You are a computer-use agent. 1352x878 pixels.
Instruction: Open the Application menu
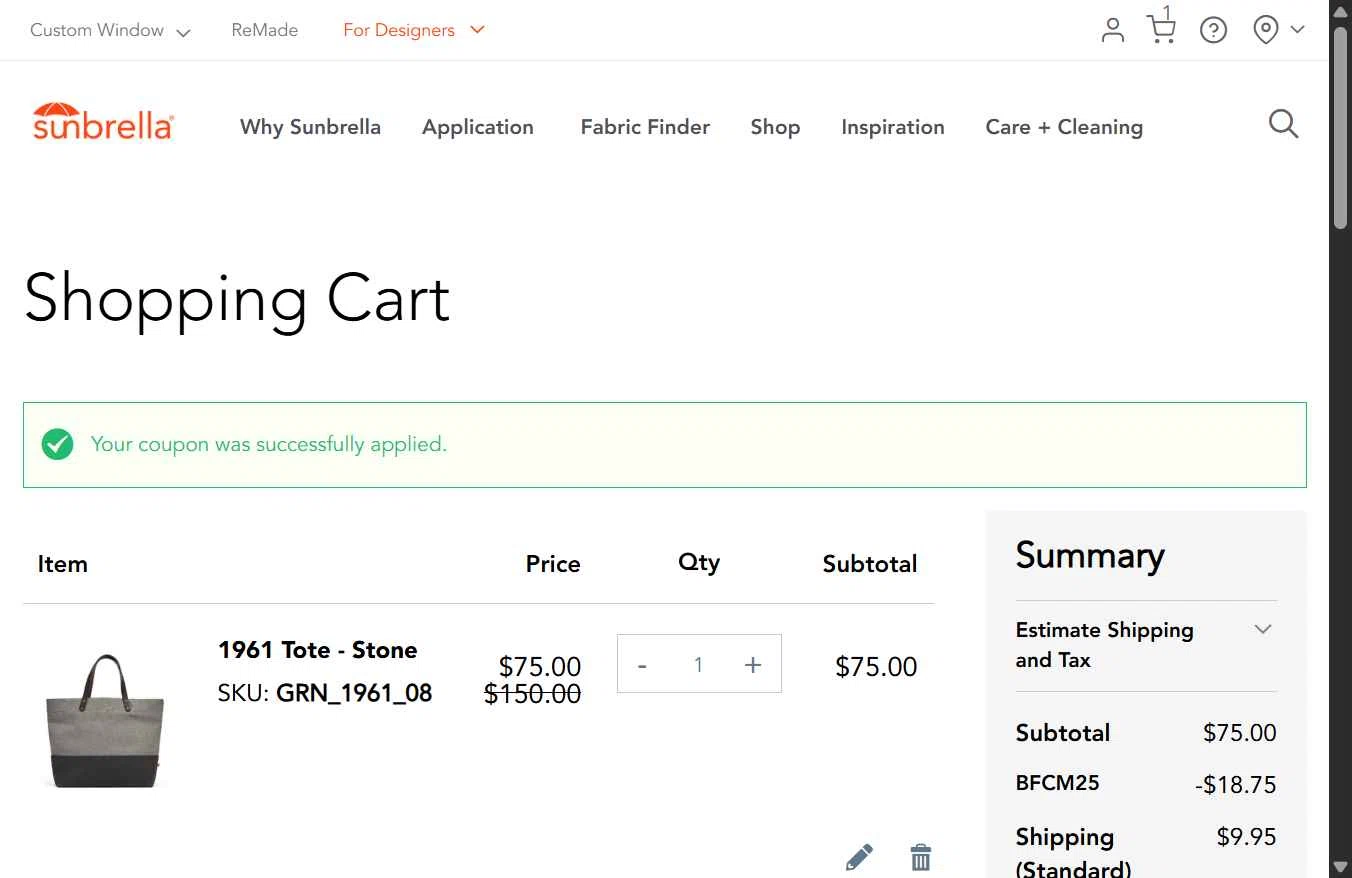pos(478,127)
